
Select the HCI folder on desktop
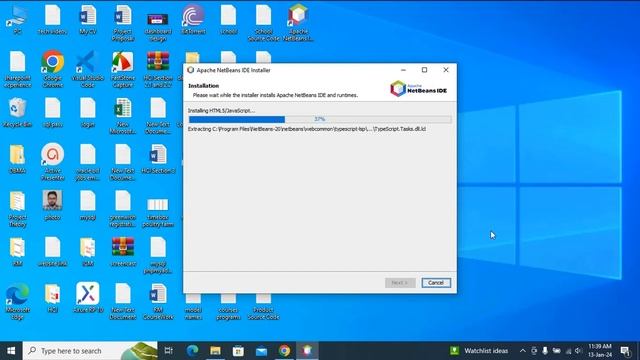53,298
